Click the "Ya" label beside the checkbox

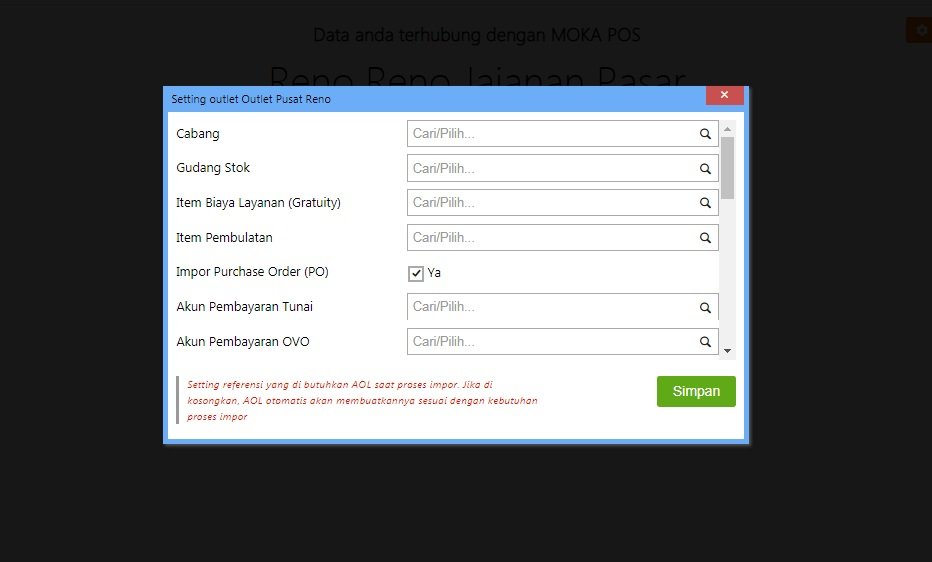pos(434,273)
